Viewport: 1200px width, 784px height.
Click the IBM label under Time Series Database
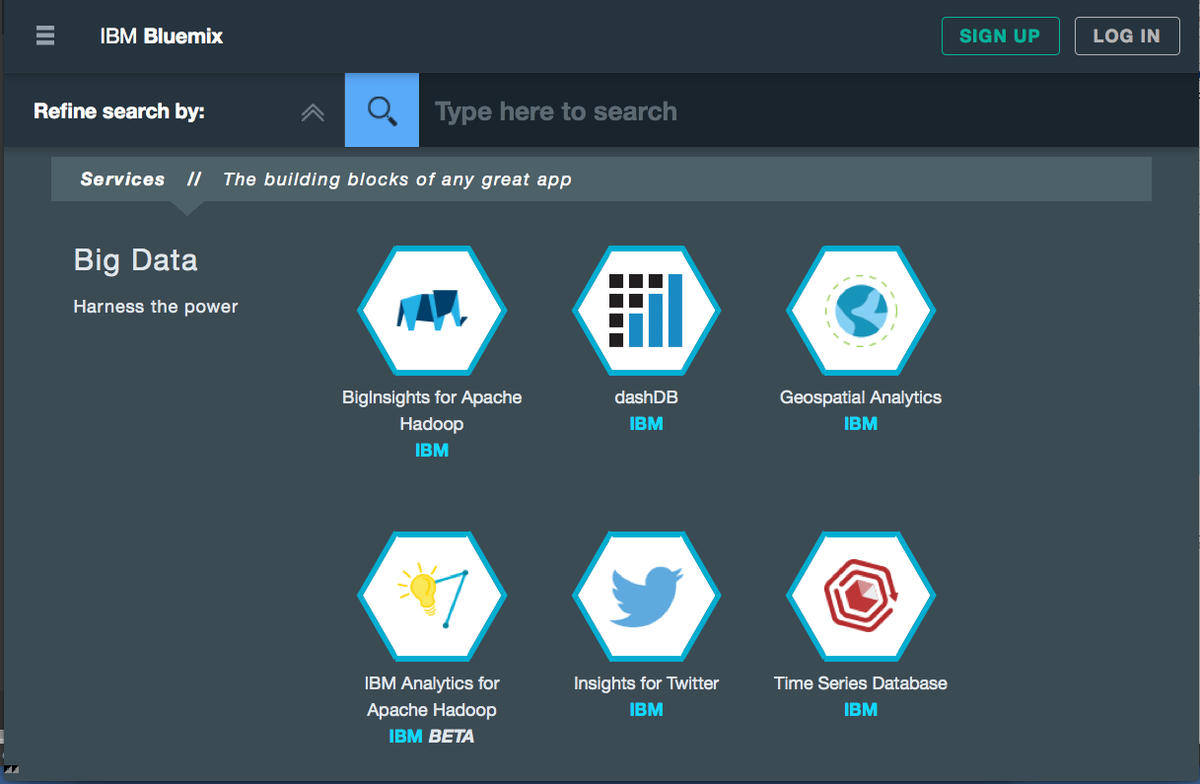click(861, 709)
